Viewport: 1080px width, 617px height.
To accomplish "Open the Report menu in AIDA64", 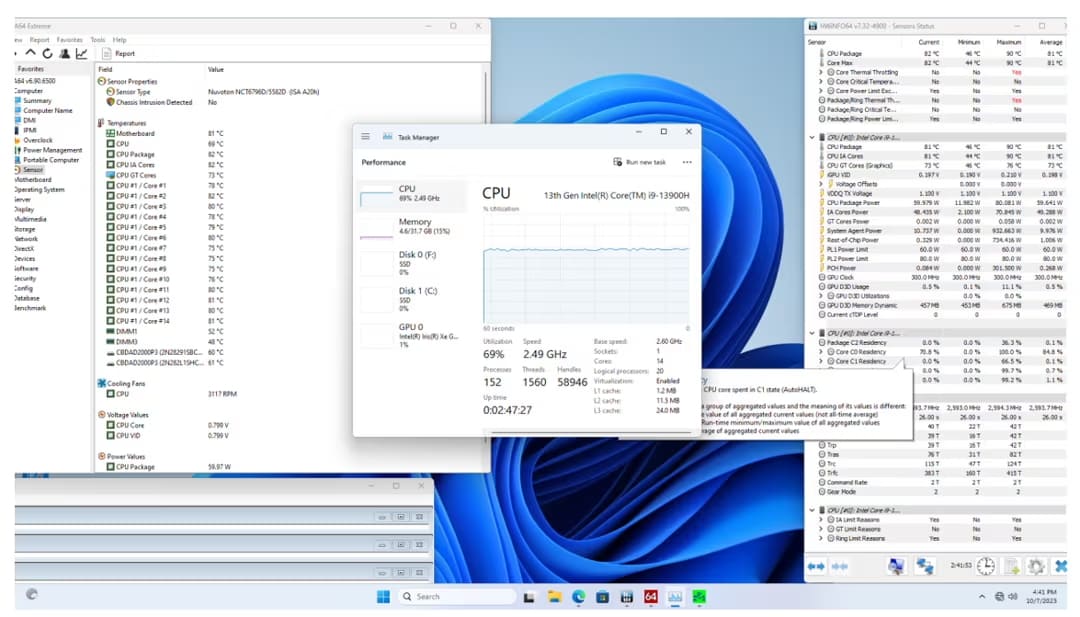I will pos(39,40).
